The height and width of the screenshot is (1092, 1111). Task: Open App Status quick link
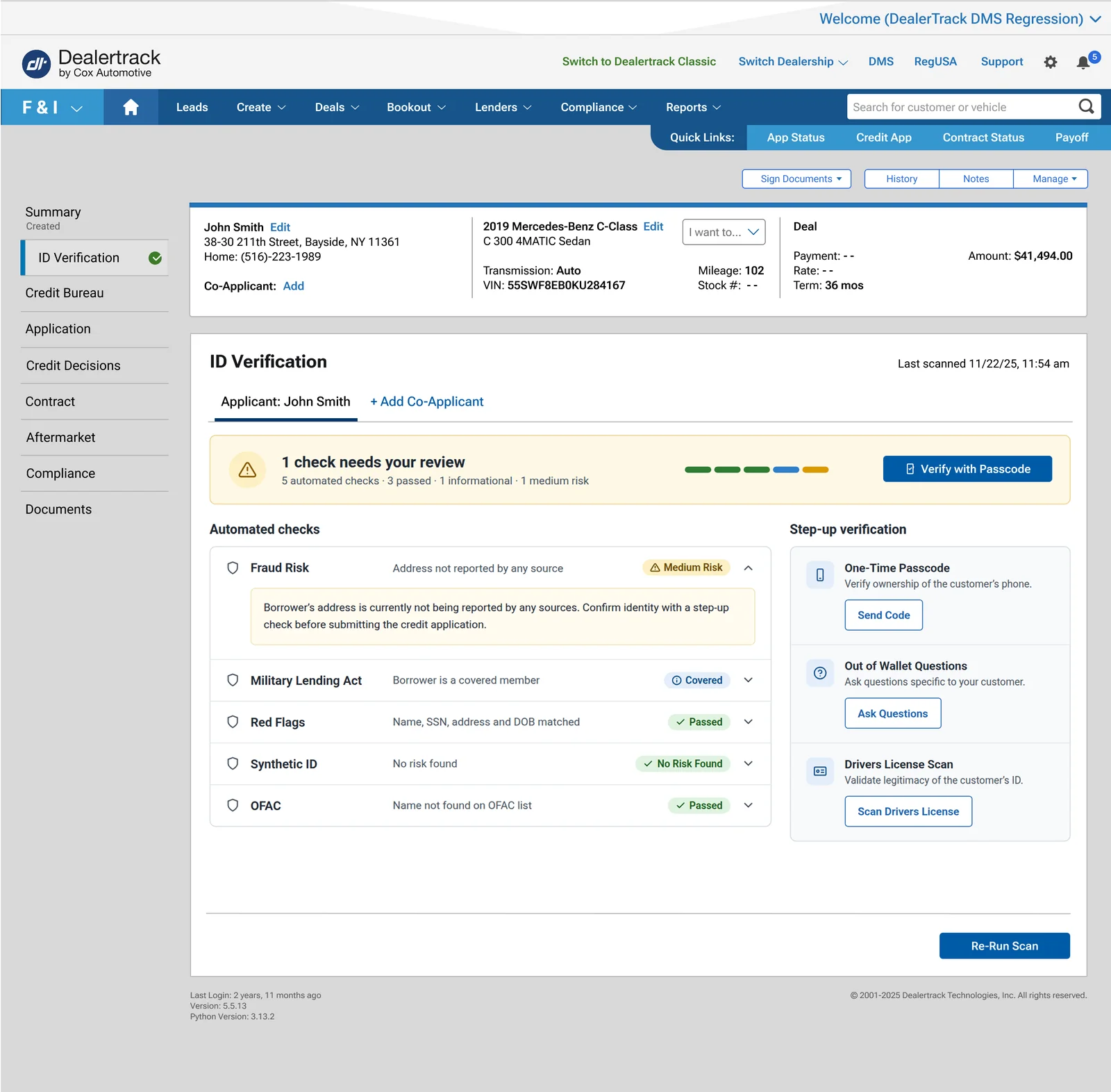796,138
